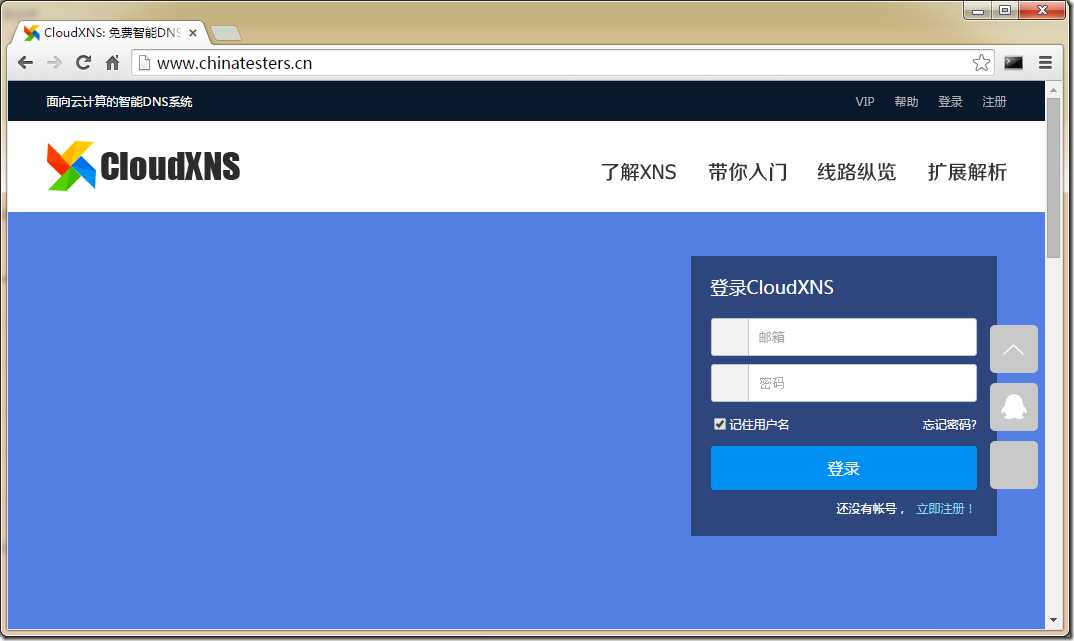Click the 忘记密码? link
The width and height of the screenshot is (1074, 641).
pyautogui.click(x=949, y=425)
